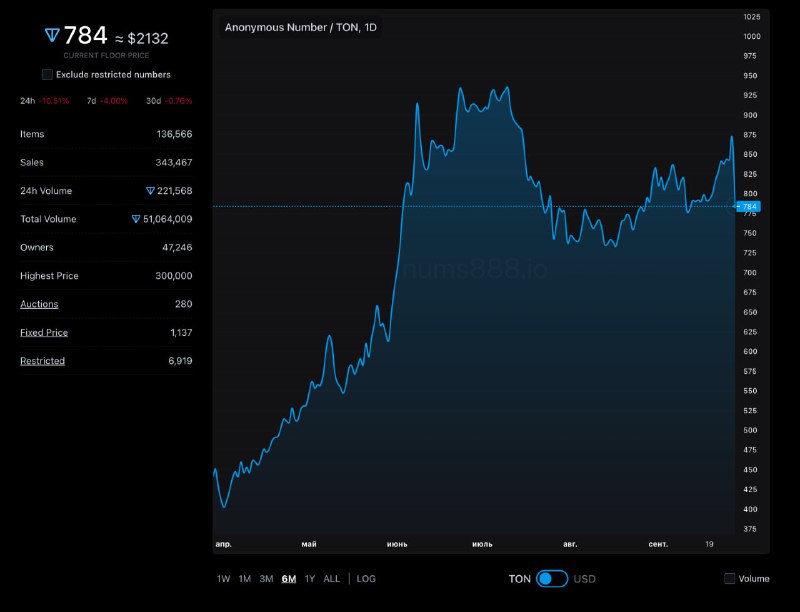Enable Exclude restricted numbers checkbox

point(47,75)
